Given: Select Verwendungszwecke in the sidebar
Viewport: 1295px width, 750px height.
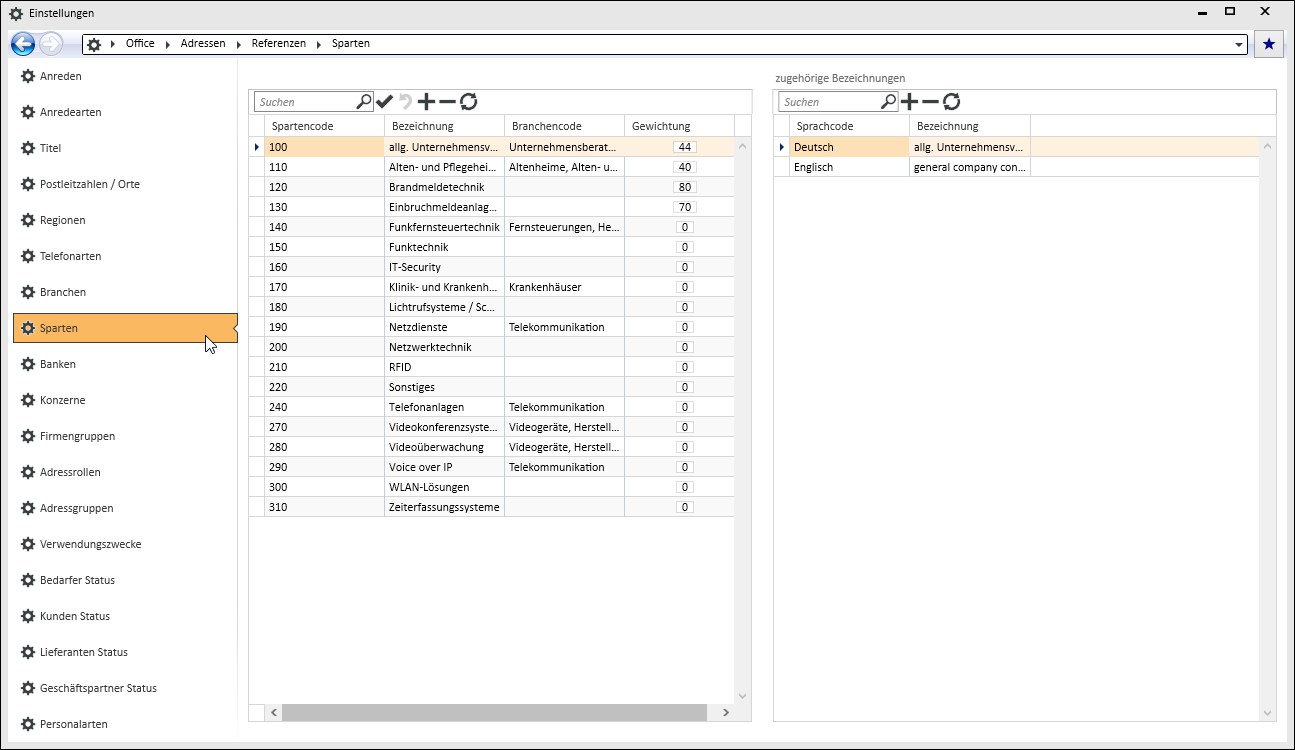Looking at the screenshot, I should click(125, 544).
